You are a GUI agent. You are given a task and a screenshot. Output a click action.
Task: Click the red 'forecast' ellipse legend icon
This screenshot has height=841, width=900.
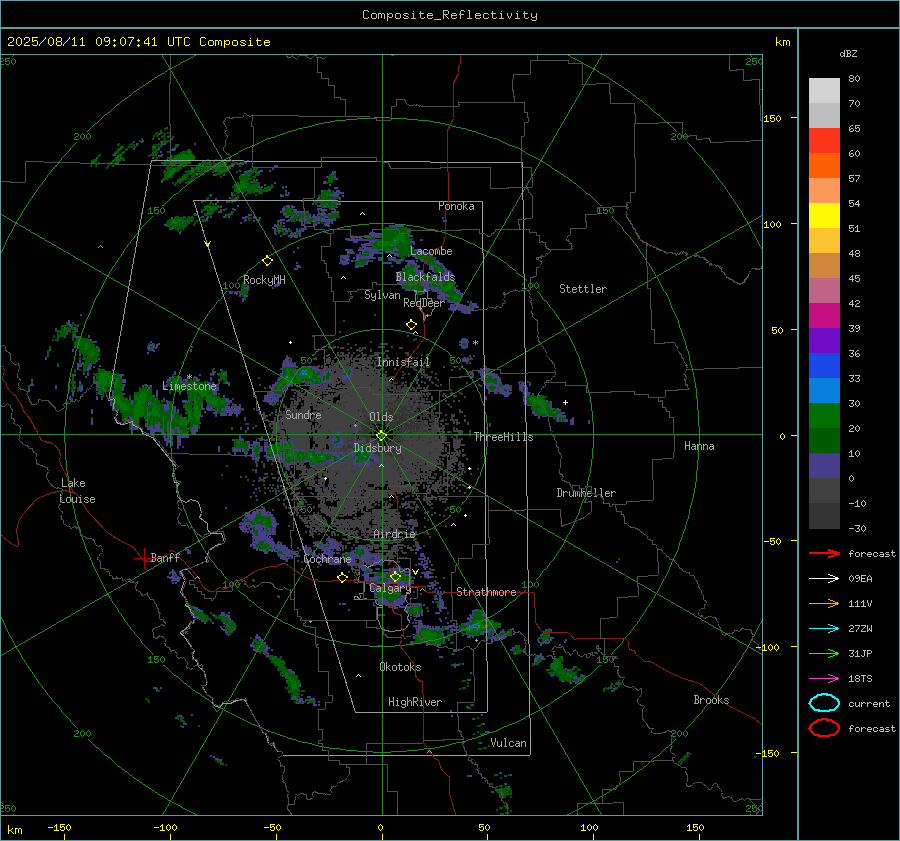[x=824, y=728]
